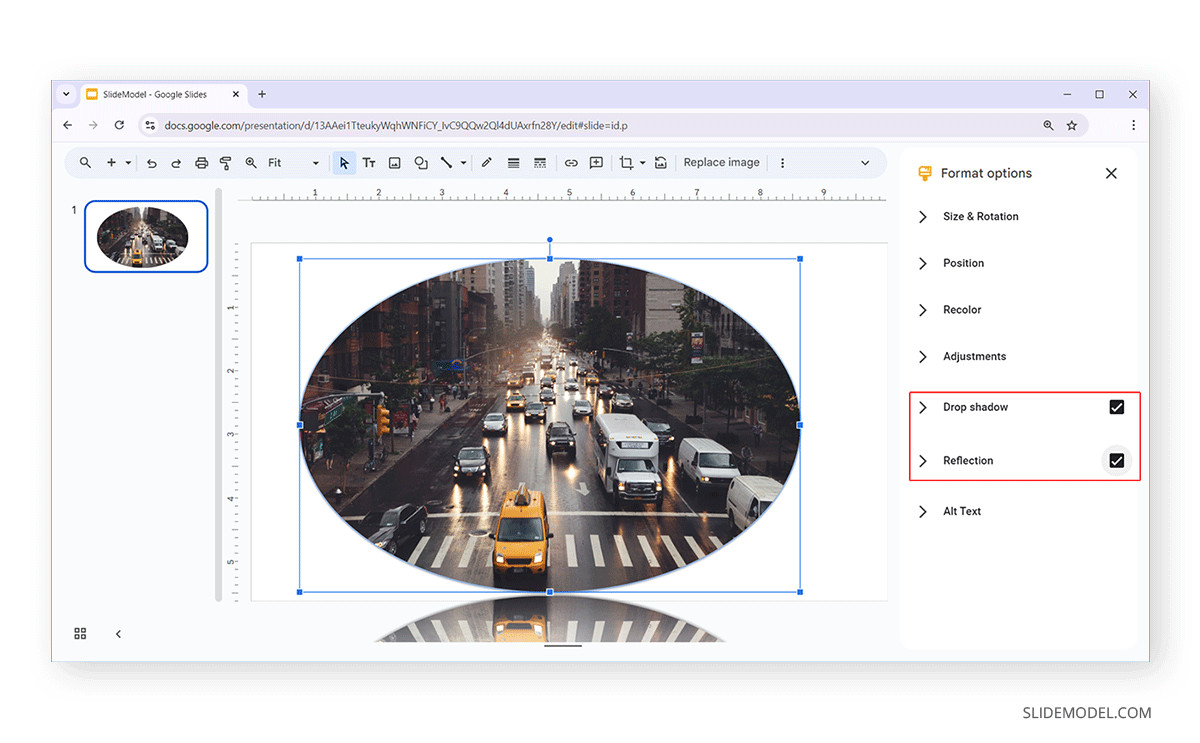This screenshot has height=743, width=1200.
Task: Add a new slide with plus icon
Action: point(111,163)
